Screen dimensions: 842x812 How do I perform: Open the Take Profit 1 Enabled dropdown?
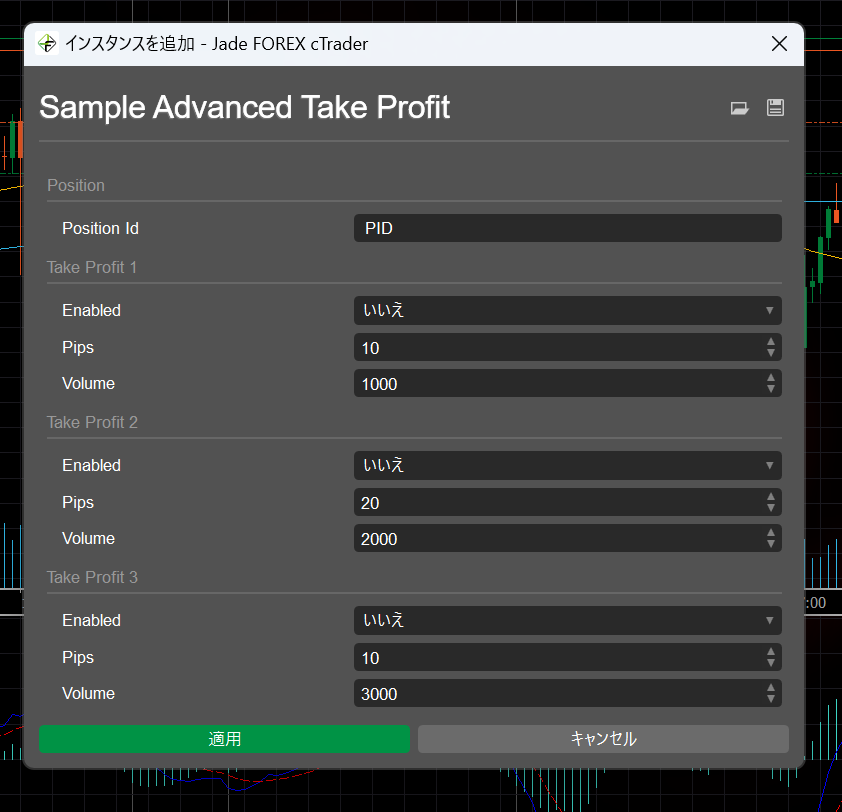[x=567, y=311]
